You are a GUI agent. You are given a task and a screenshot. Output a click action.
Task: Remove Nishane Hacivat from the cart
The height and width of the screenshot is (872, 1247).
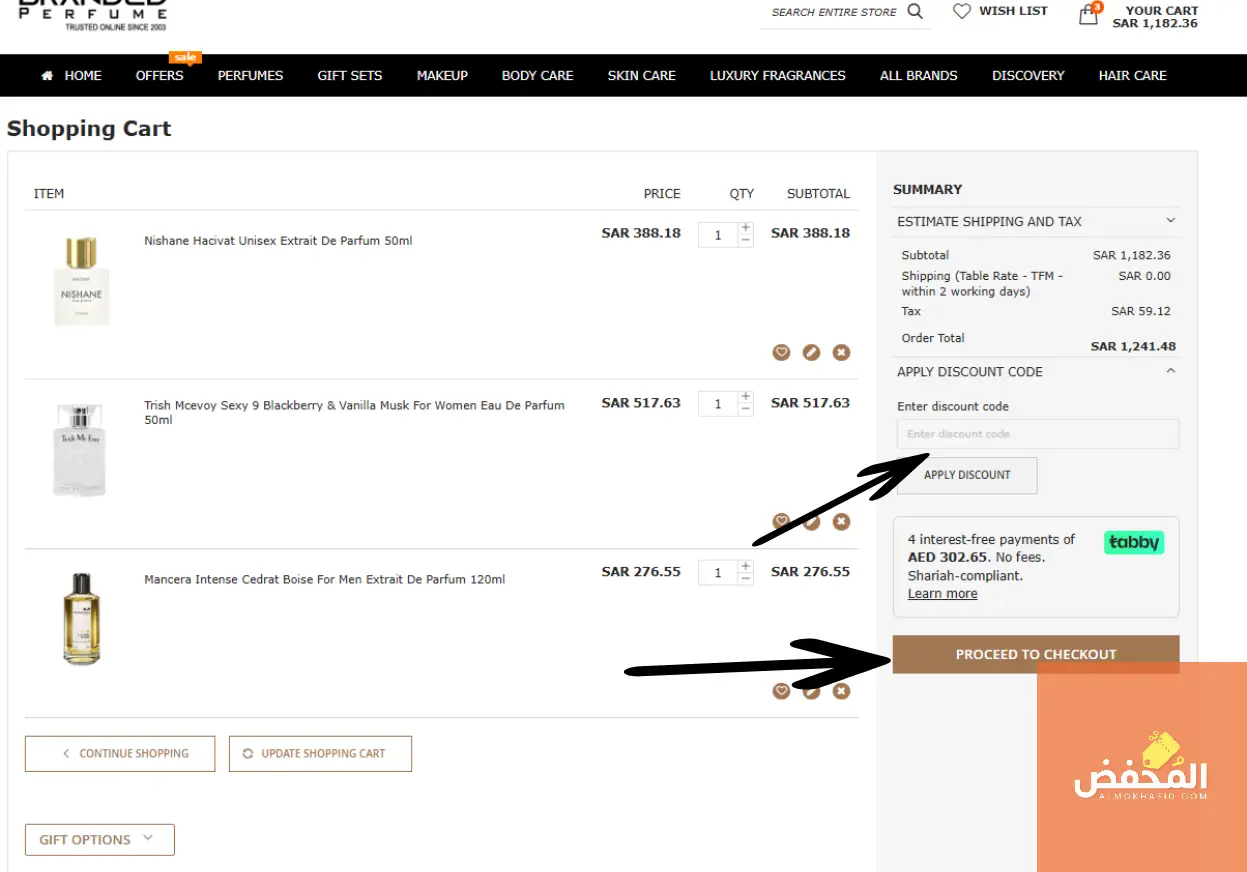tap(841, 352)
